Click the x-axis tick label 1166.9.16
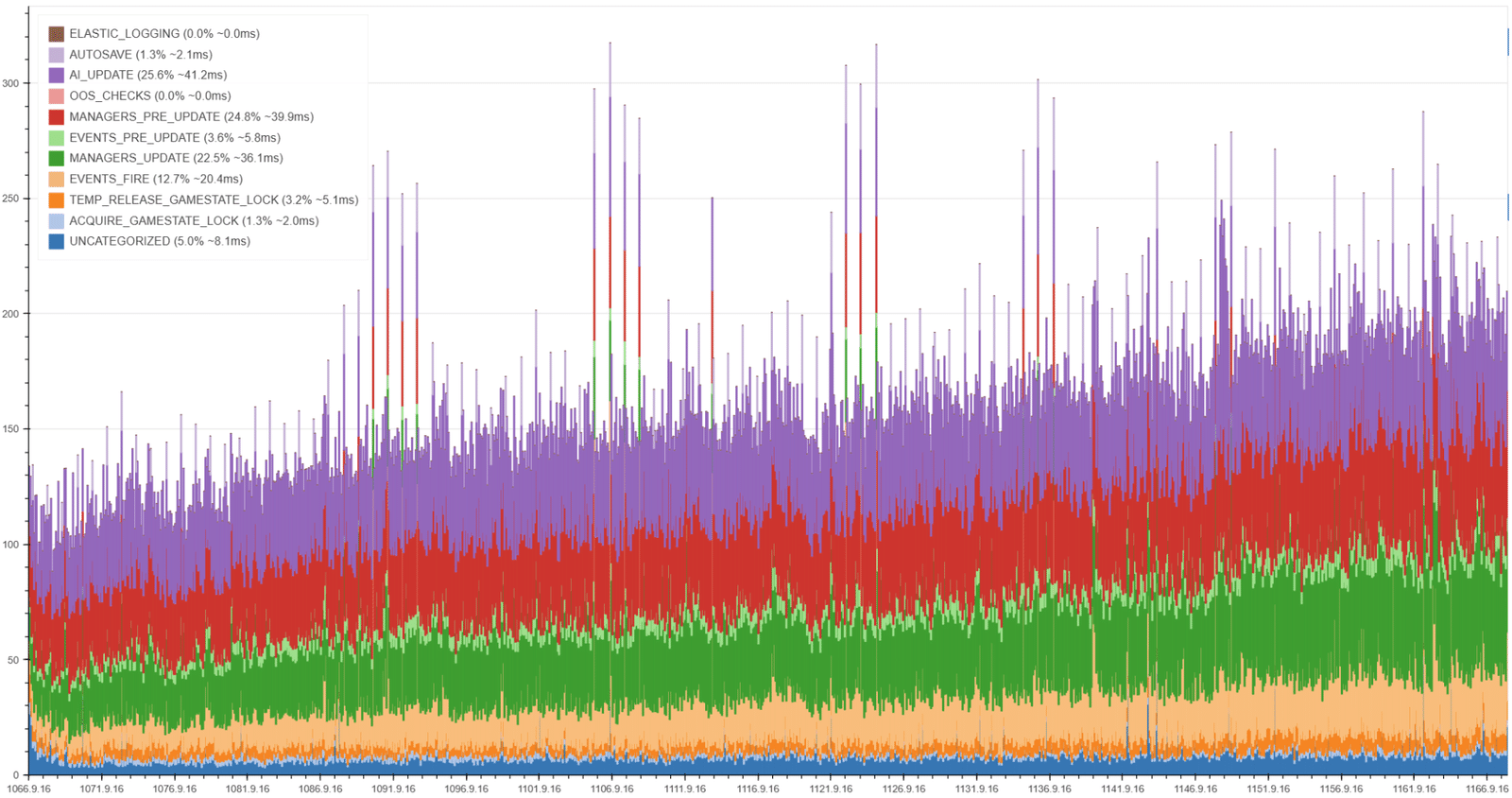Image resolution: width=1512 pixels, height=798 pixels. coord(1486,789)
